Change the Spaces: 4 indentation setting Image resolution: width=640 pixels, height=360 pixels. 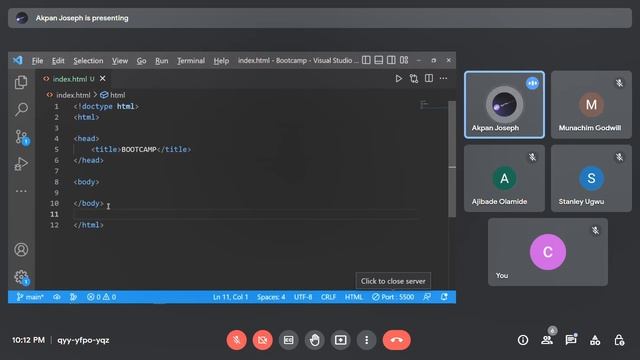tap(271, 297)
